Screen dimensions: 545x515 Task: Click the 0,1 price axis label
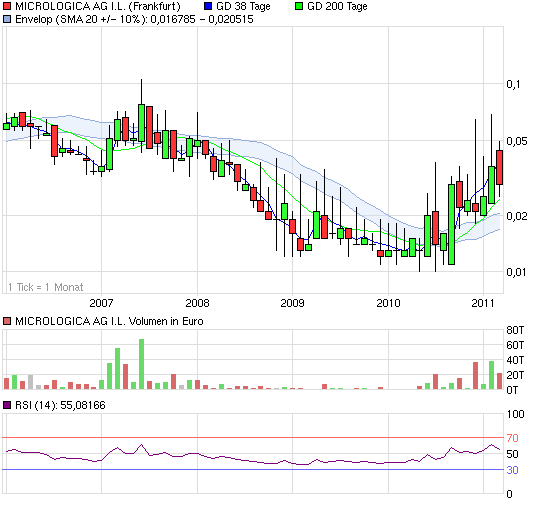click(x=513, y=84)
